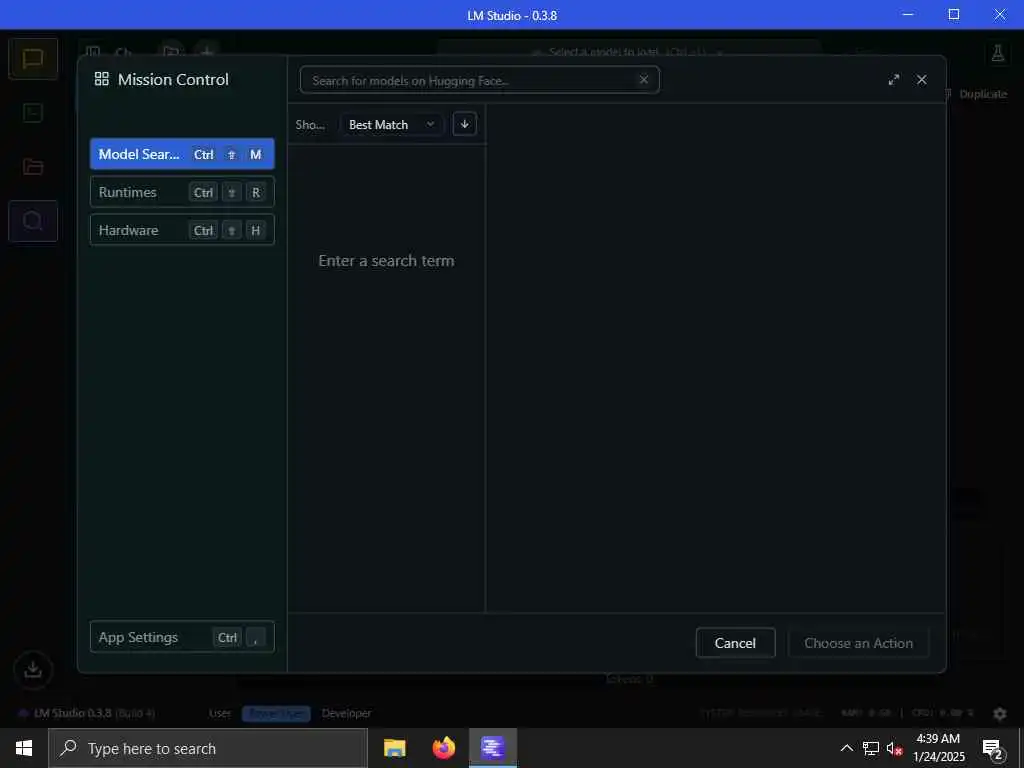Open settings gear in status bar
The image size is (1024, 768).
pyautogui.click(x=1000, y=713)
